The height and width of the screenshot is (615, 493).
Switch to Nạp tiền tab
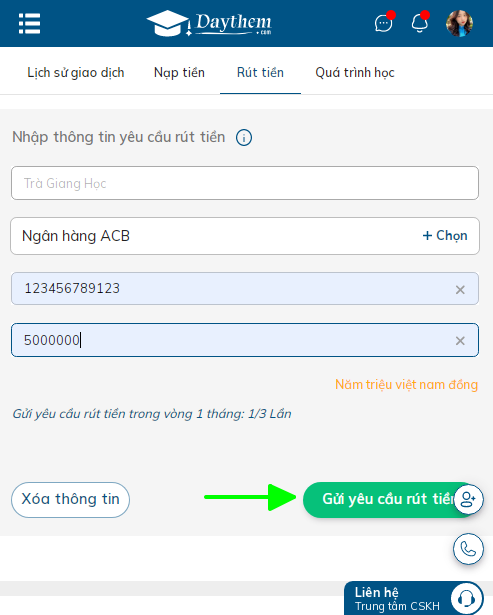click(179, 73)
